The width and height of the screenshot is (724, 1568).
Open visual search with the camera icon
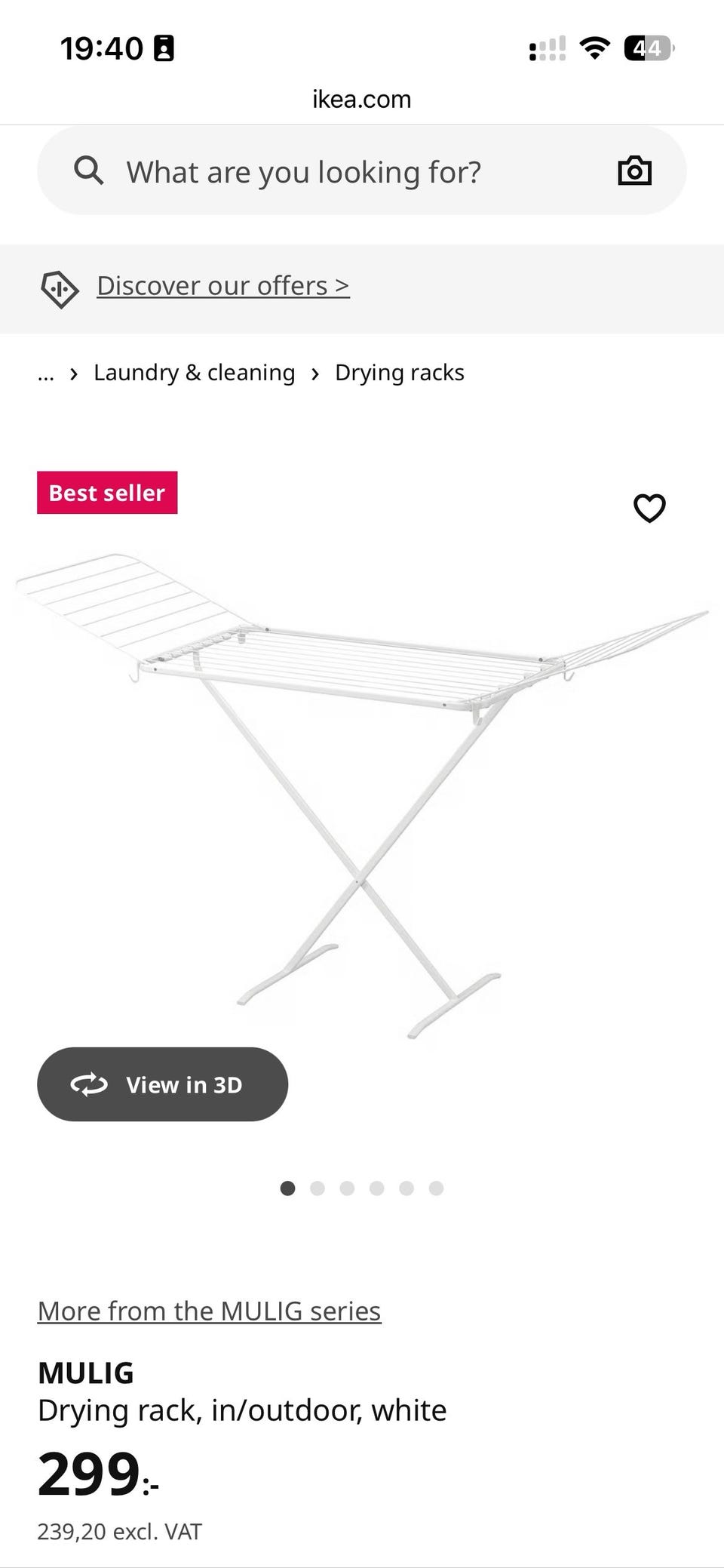(x=634, y=171)
